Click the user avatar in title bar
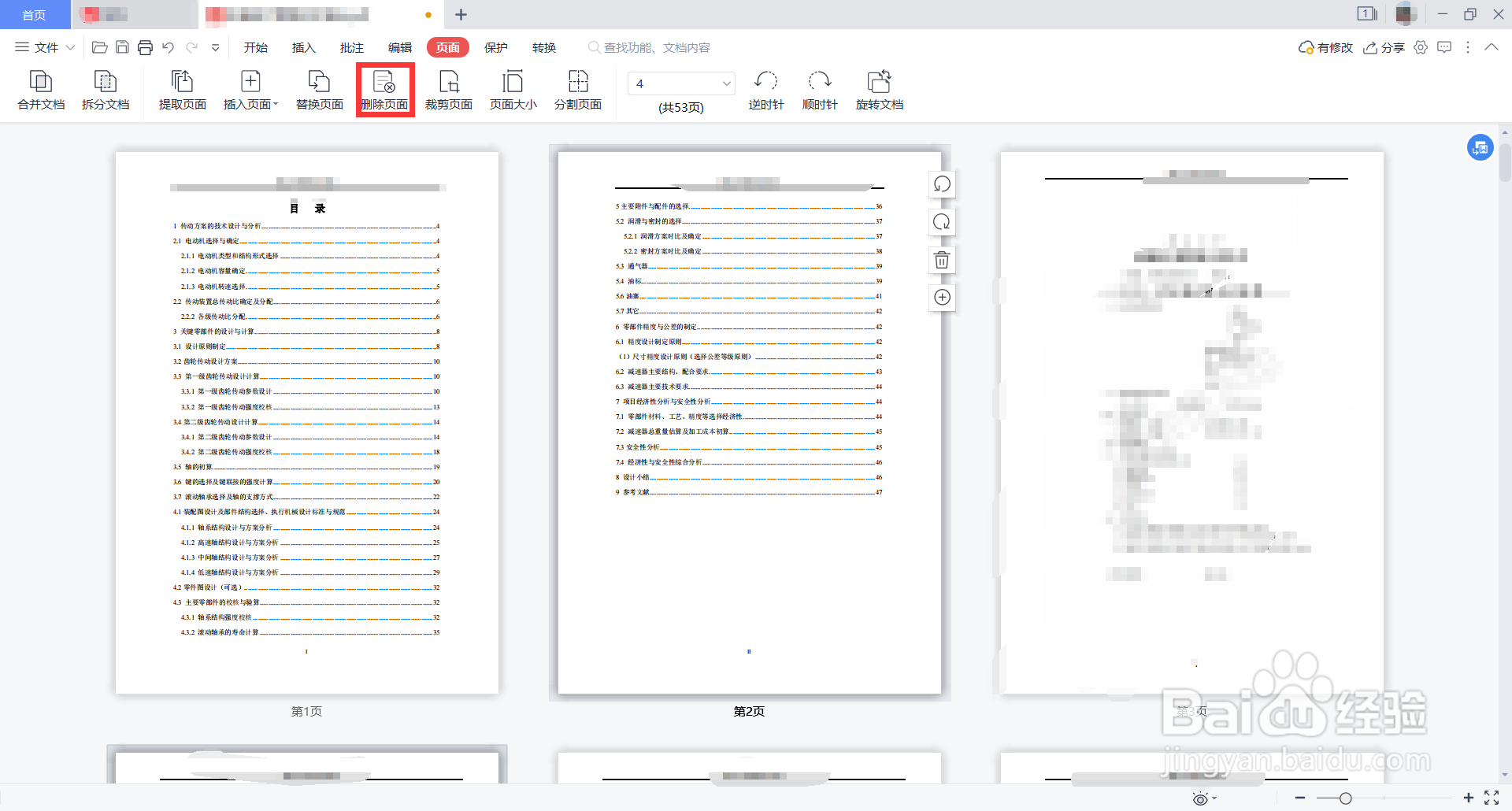1512x811 pixels. 1406,14
